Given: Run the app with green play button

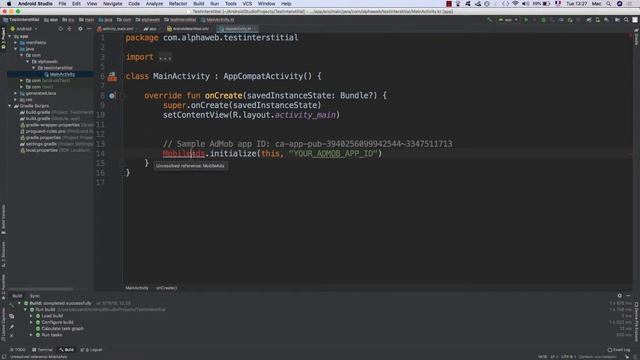Looking at the screenshot, I should click(x=526, y=20).
